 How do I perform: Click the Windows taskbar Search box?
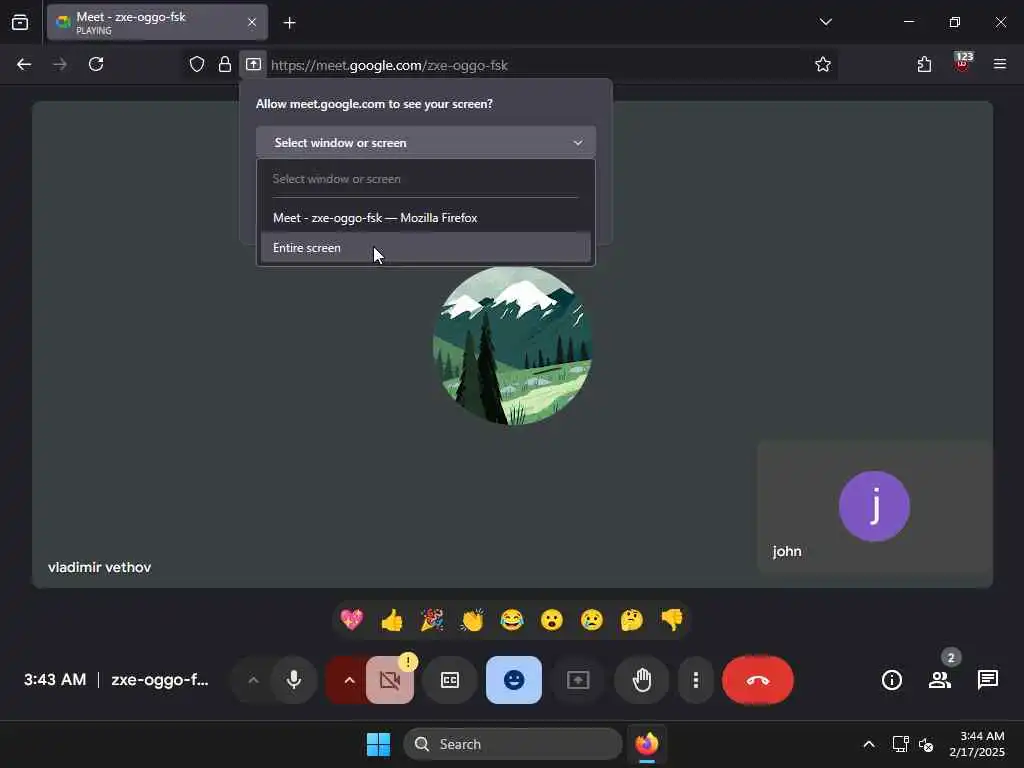(x=513, y=744)
